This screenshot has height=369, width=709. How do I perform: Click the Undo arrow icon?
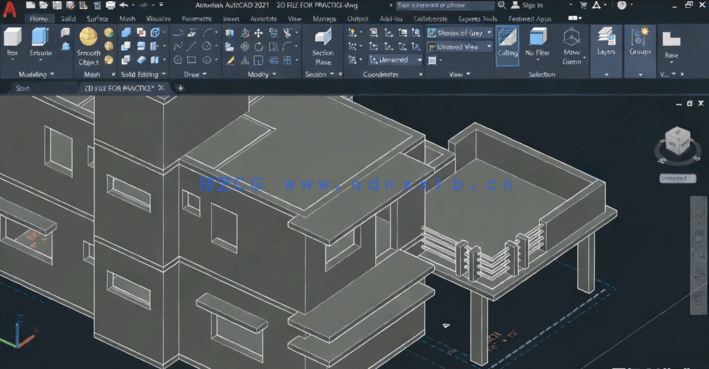point(123,5)
